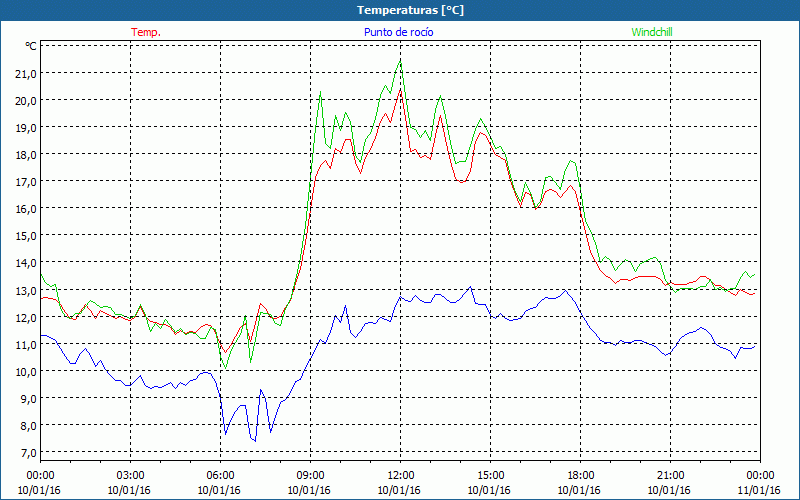Click the 12:00 time axis label
This screenshot has width=800, height=500.
click(401, 476)
